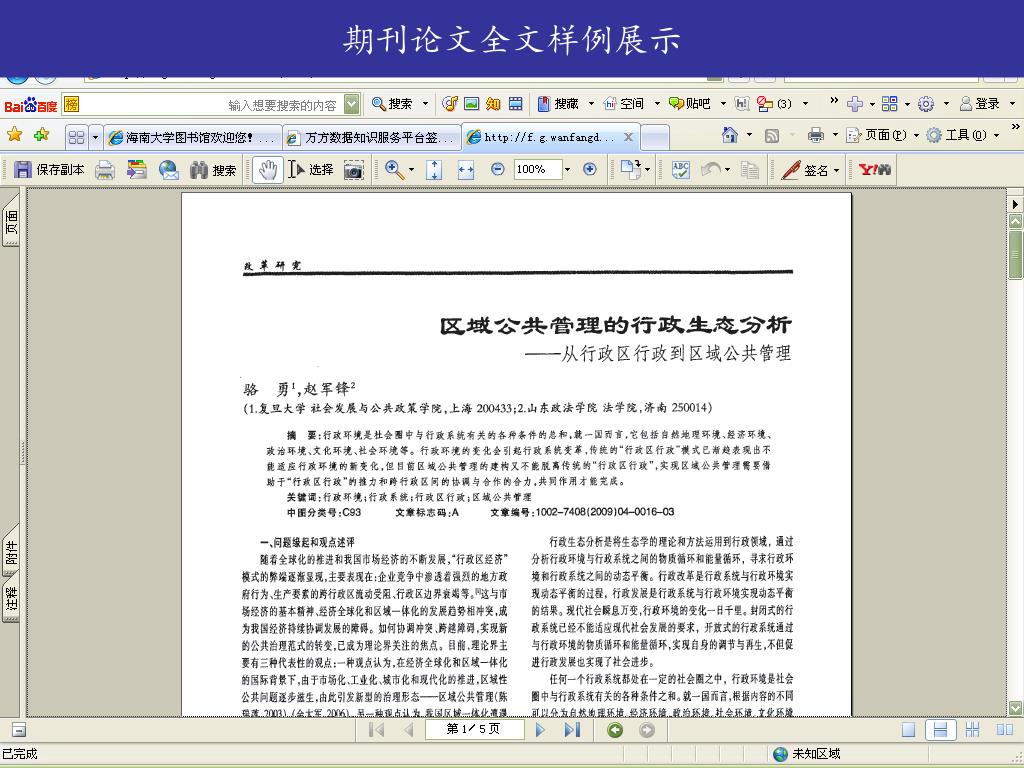Switch to continuous facing layout
Image resolution: width=1024 pixels, height=768 pixels.
[x=972, y=730]
